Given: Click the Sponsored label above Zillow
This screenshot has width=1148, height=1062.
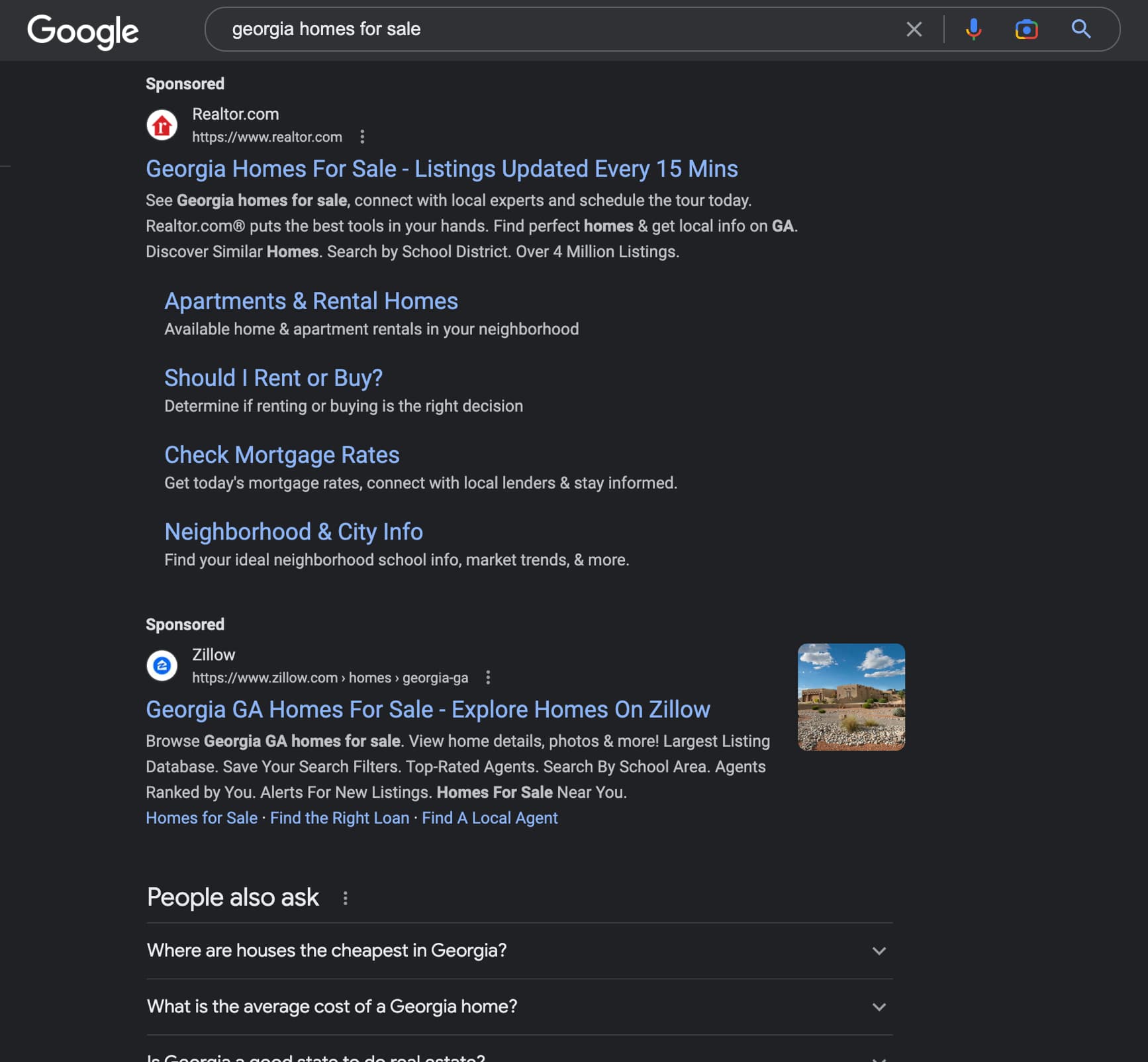Looking at the screenshot, I should tap(185, 624).
